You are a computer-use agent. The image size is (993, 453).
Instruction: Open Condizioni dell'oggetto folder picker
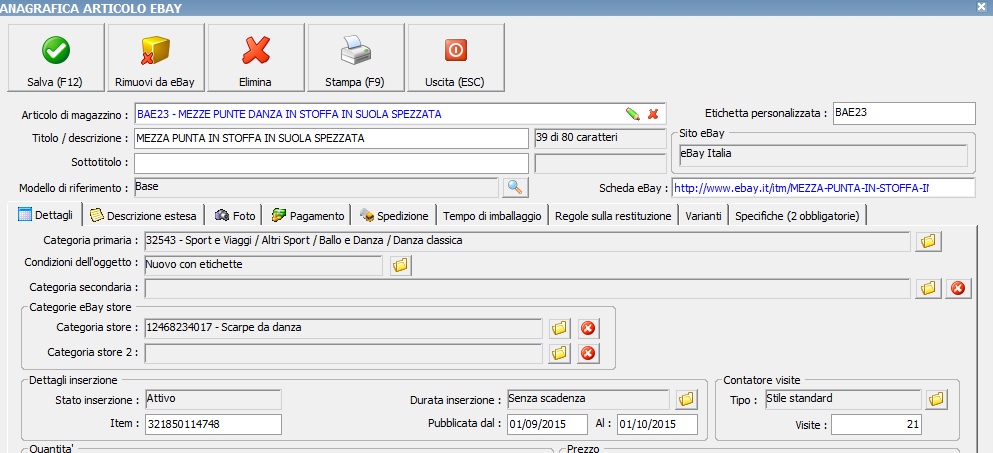point(400,265)
